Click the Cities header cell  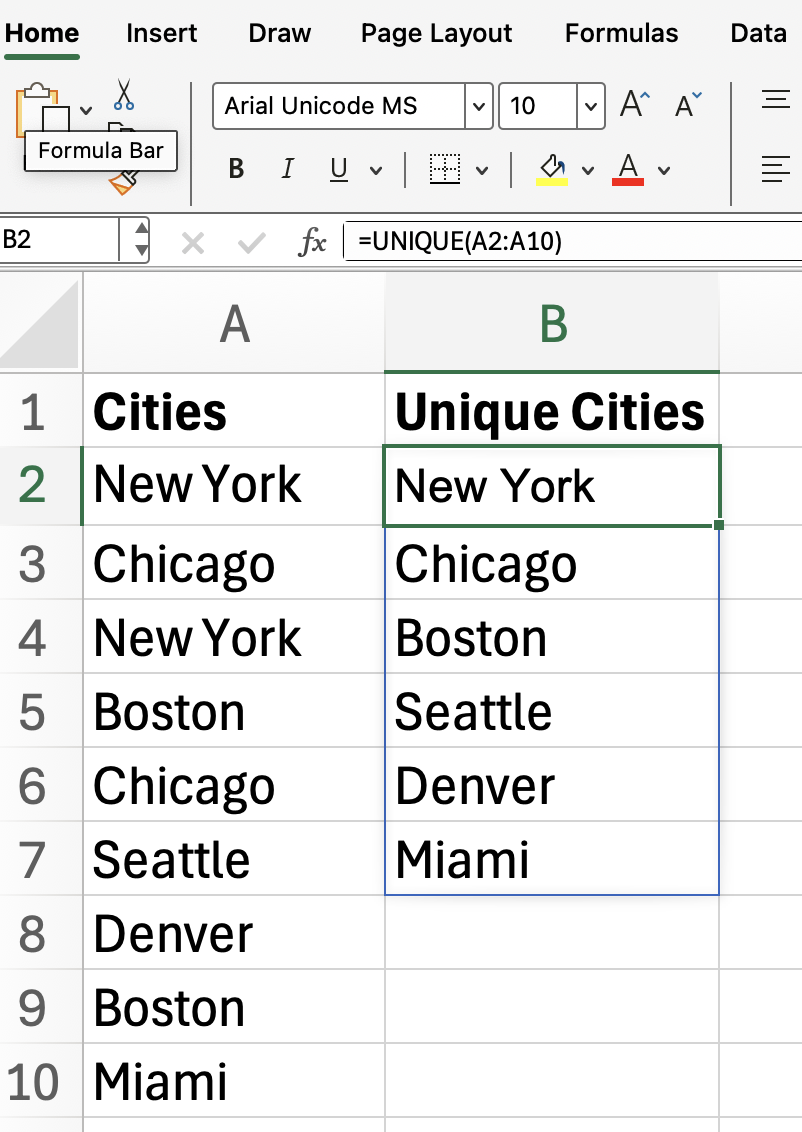click(x=234, y=412)
